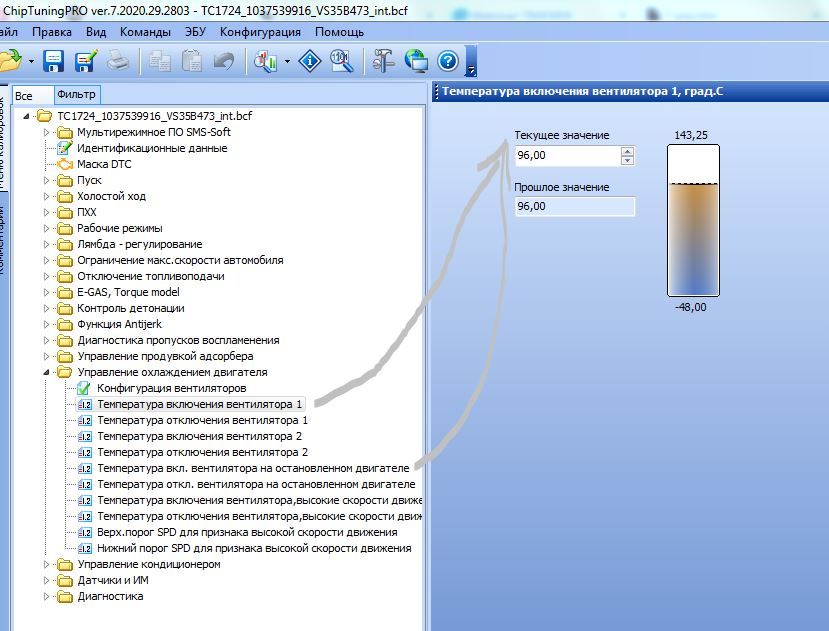Open settings with the hammer and wrench icon
The height and width of the screenshot is (631, 829).
pyautogui.click(x=384, y=61)
